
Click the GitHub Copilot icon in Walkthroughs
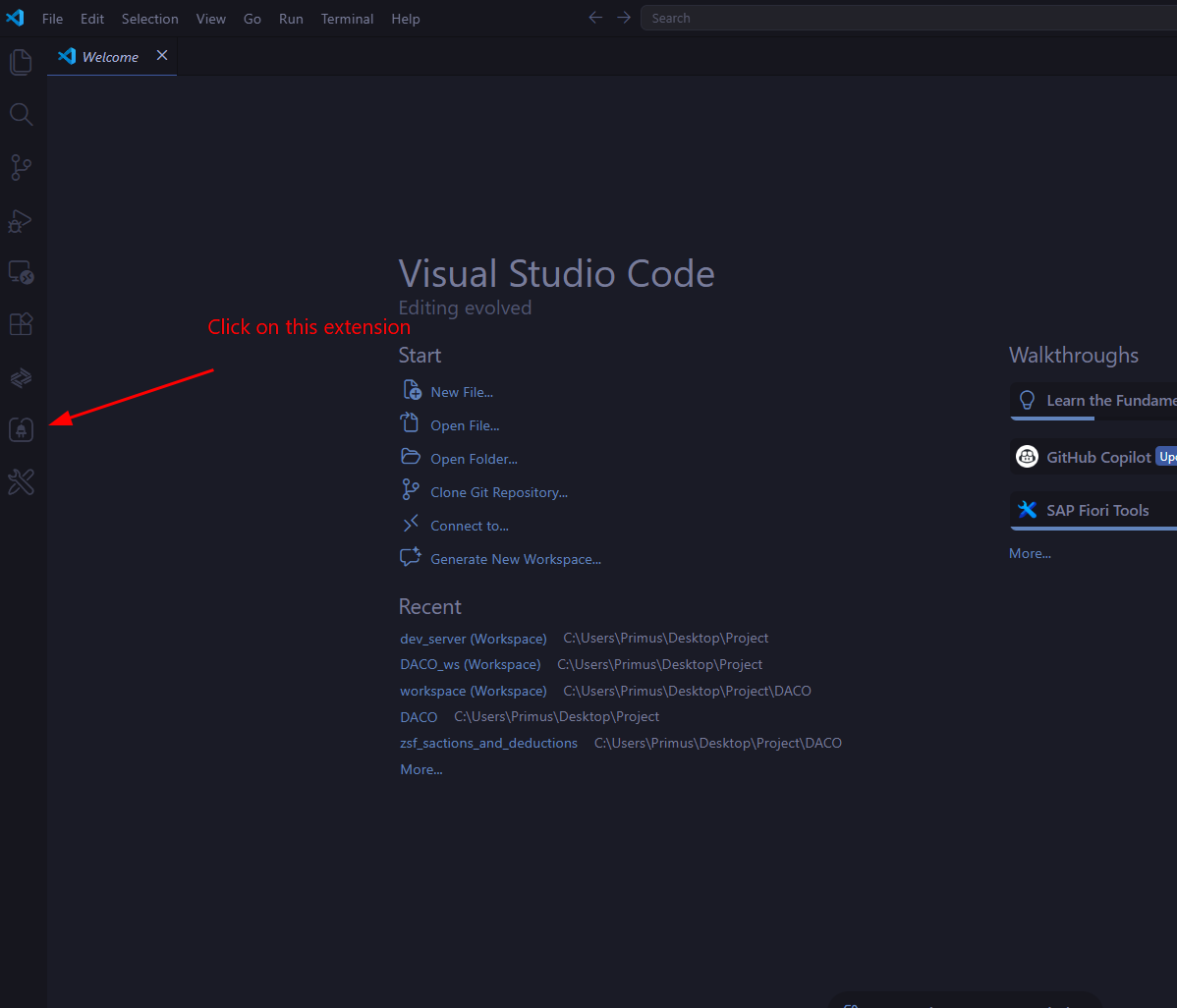1027,456
